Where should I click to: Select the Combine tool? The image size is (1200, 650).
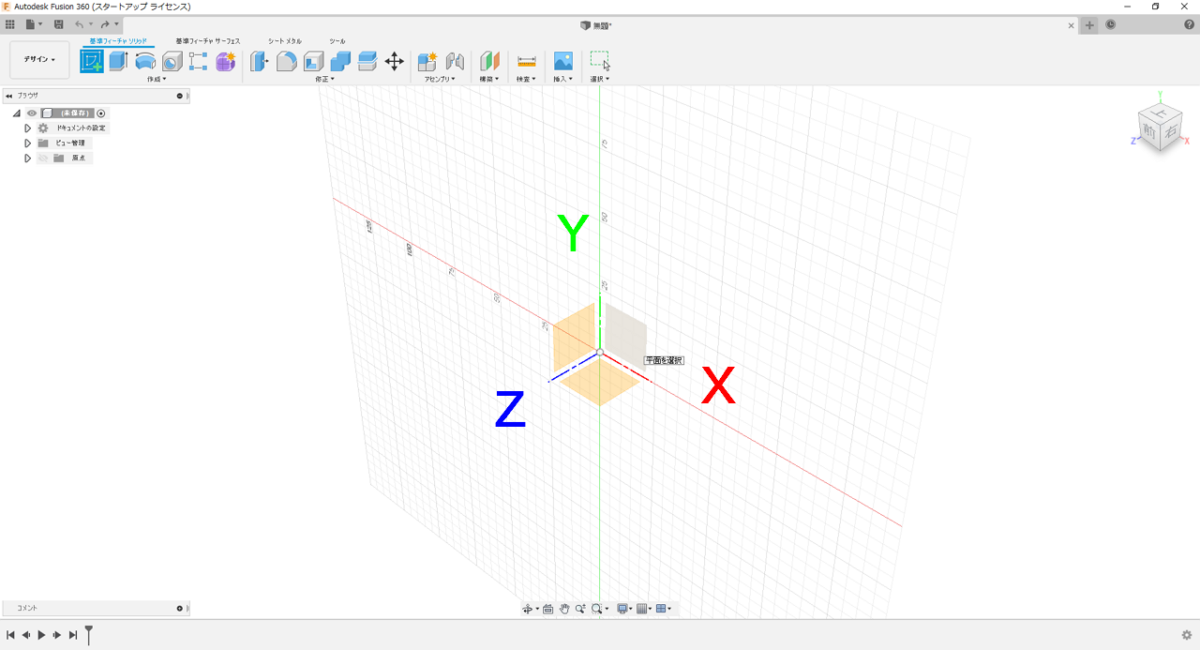click(x=340, y=62)
